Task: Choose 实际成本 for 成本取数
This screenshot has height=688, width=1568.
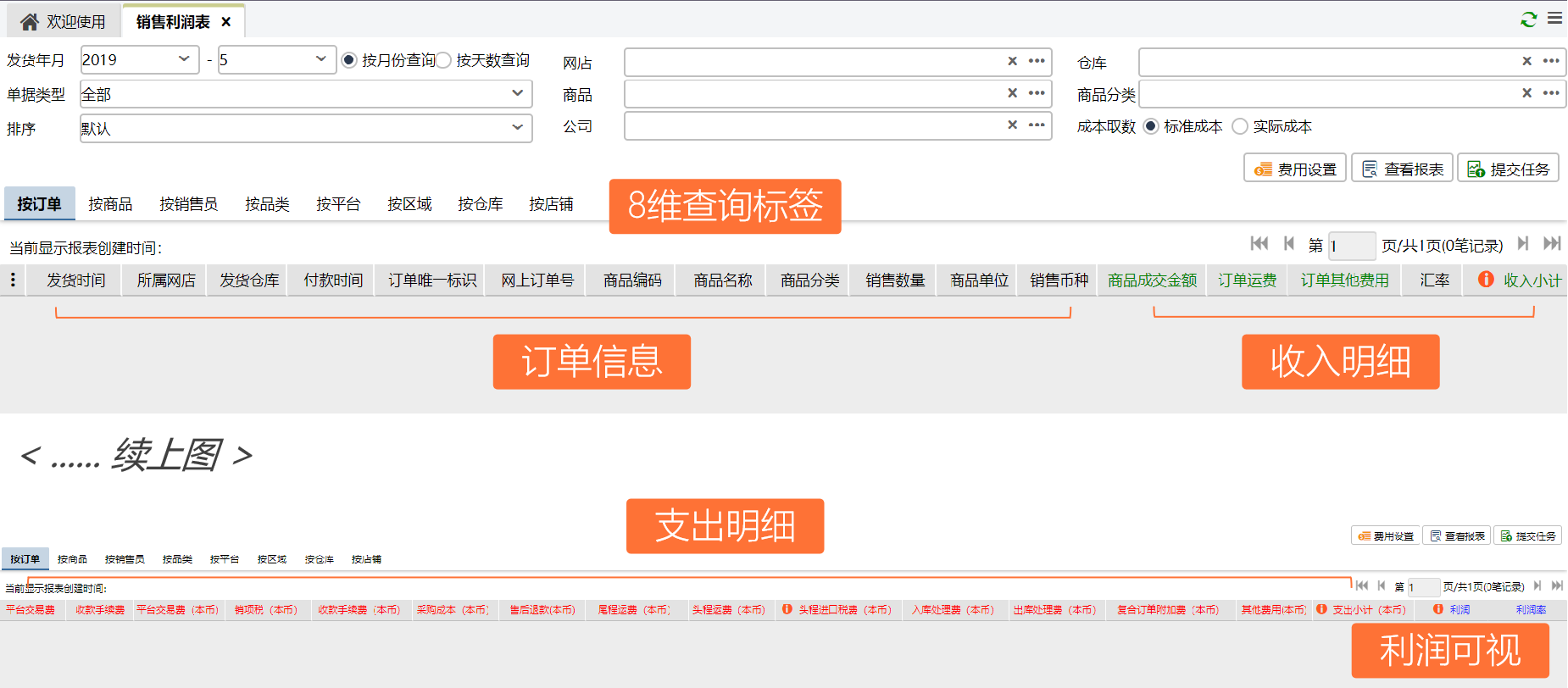Action: 1240,126
